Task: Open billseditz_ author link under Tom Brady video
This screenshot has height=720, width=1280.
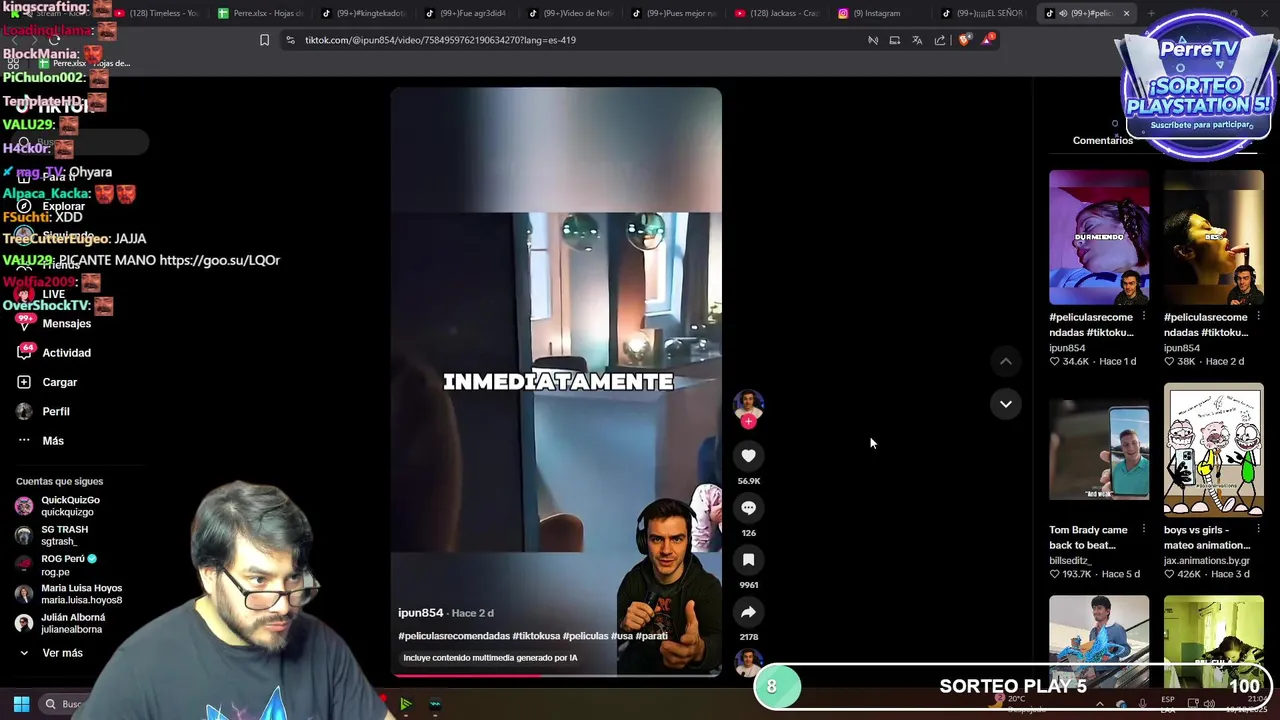Action: [x=1069, y=561]
